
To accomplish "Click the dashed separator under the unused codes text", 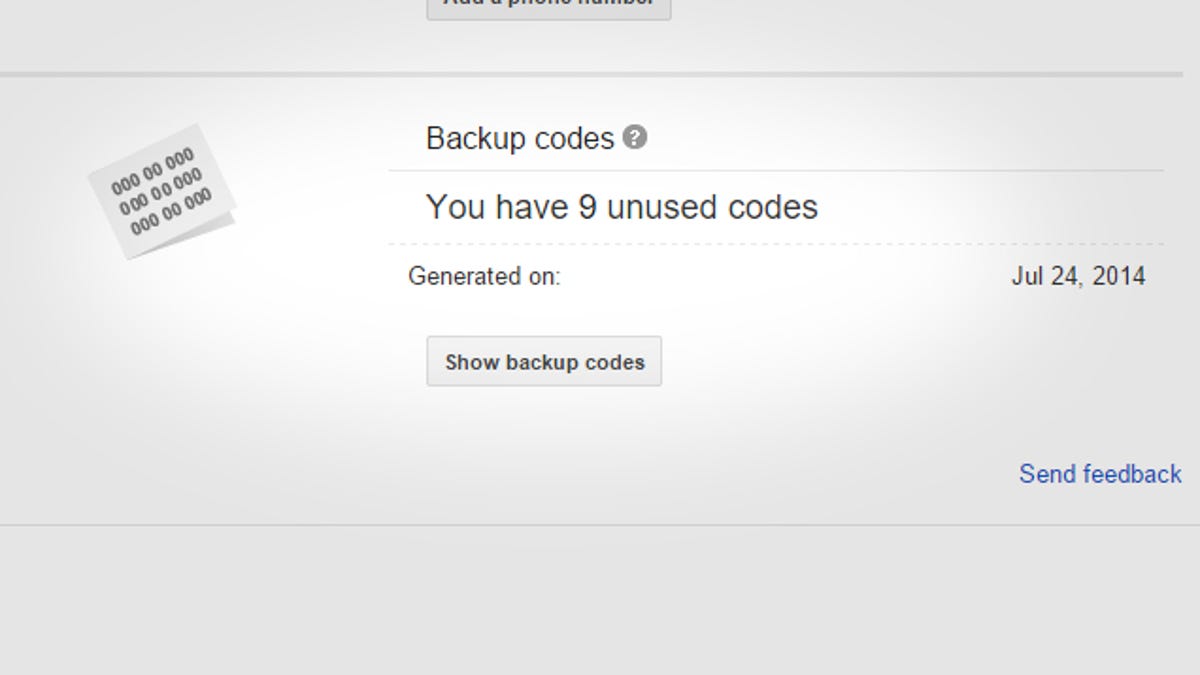I will 776,244.
